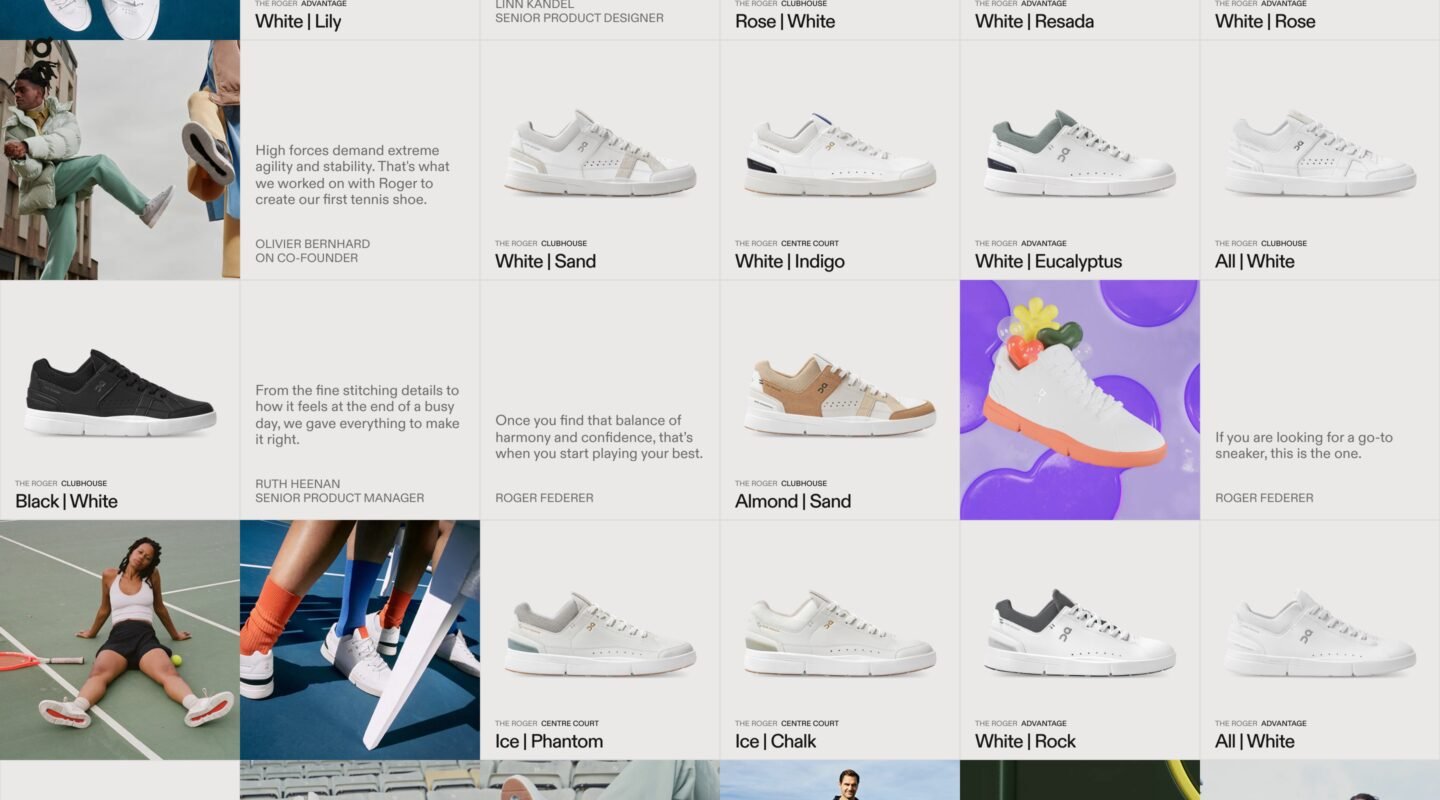Open the purple artwork with orange-soled shoe
Image resolution: width=1440 pixels, height=800 pixels.
click(1080, 400)
